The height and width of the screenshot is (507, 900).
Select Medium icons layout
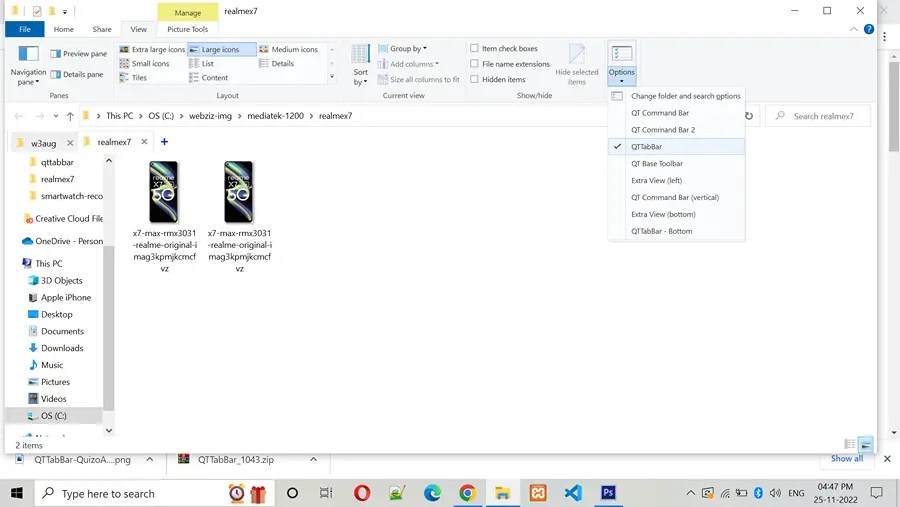pyautogui.click(x=289, y=49)
